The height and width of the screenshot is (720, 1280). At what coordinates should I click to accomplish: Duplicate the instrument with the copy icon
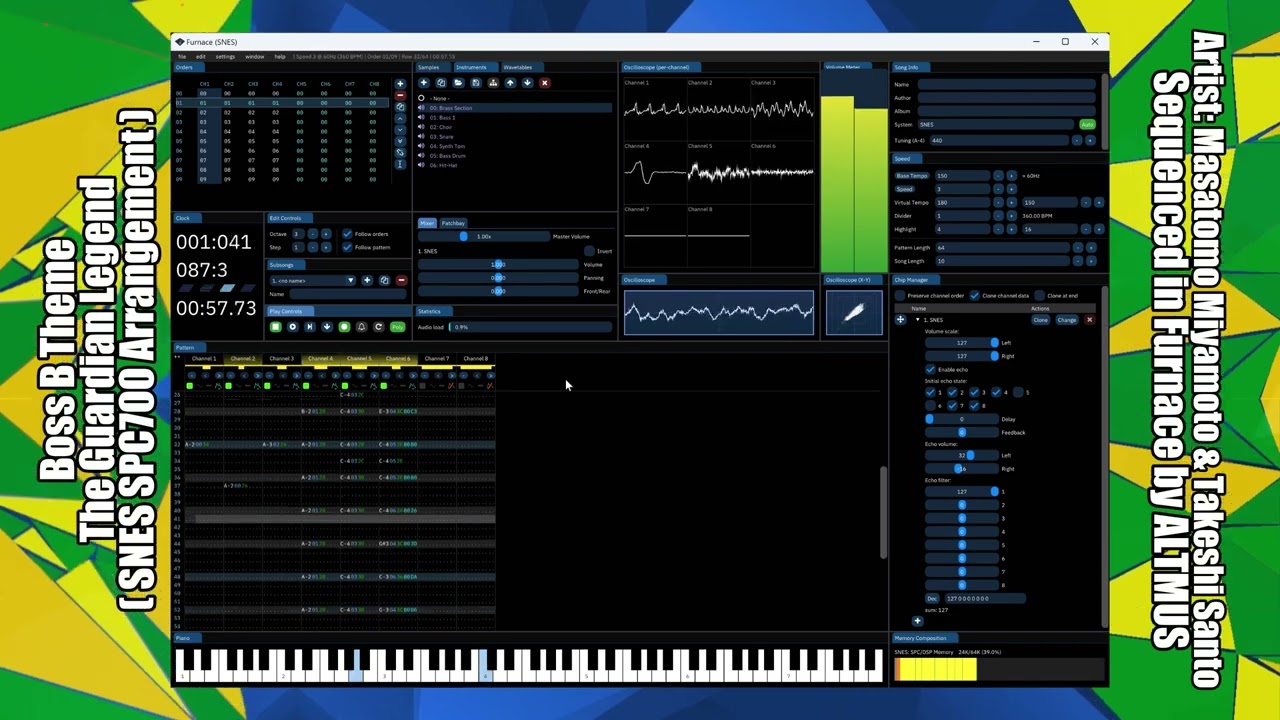pos(441,83)
